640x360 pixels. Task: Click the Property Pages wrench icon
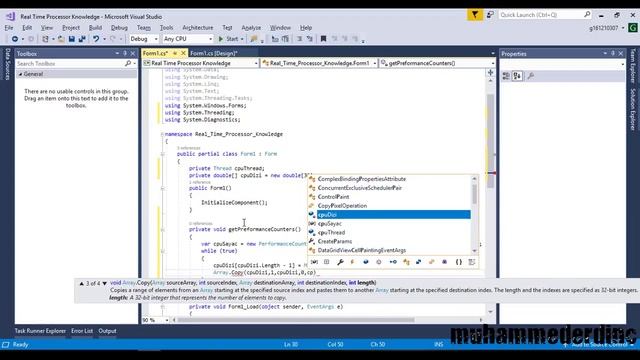pyautogui.click(x=531, y=76)
